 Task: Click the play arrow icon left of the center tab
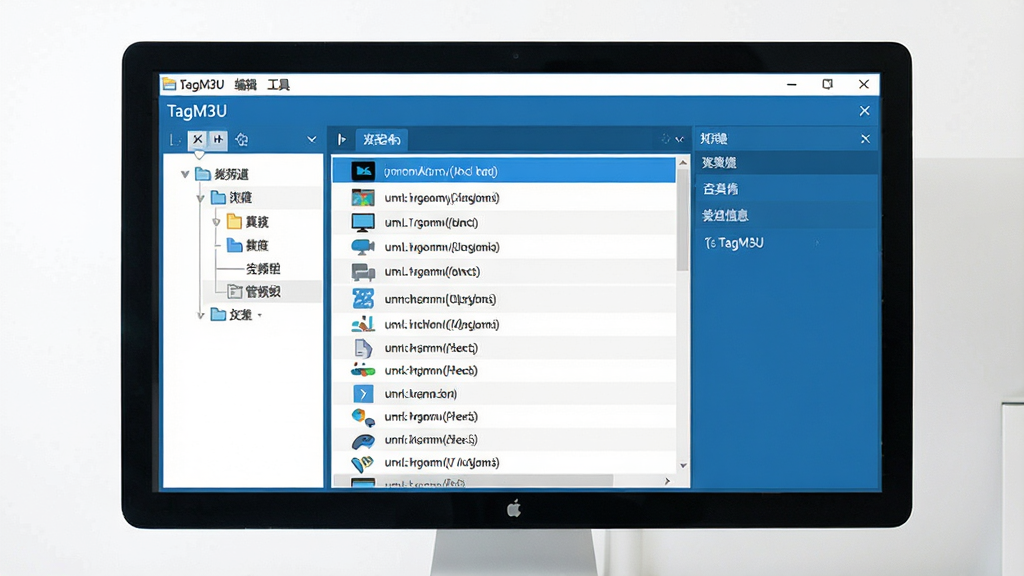tap(342, 139)
